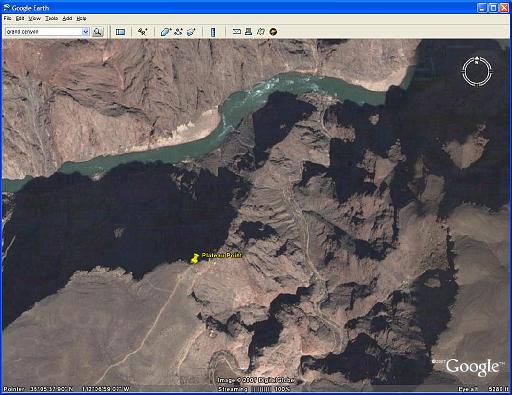Click the Streaming 100% progress indicator
This screenshot has height=395, width=512.
coord(254,389)
